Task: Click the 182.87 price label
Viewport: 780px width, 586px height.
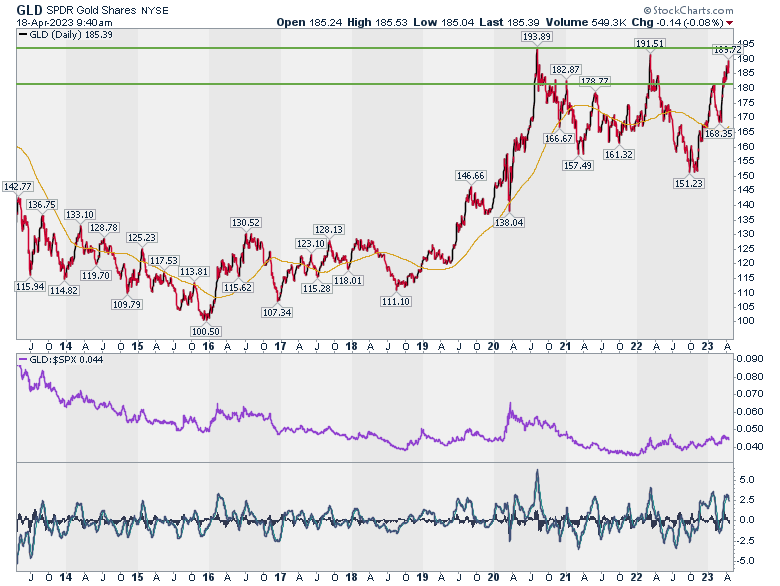Action: [x=566, y=70]
